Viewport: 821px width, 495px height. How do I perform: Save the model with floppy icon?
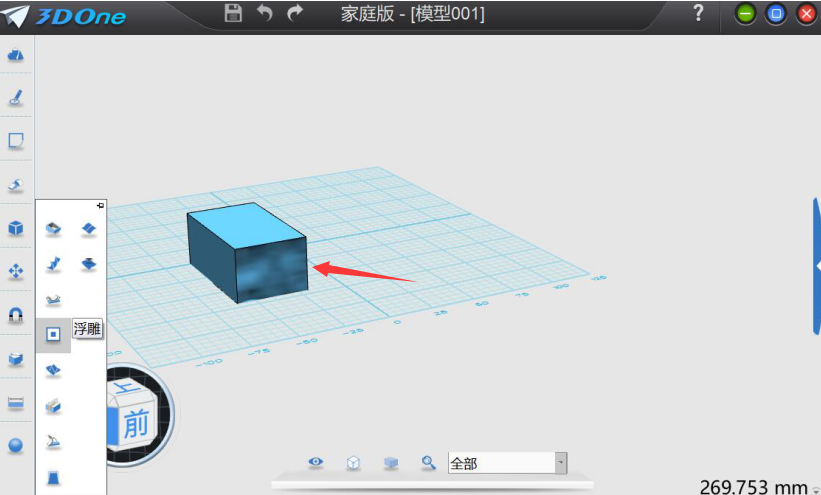click(x=233, y=13)
